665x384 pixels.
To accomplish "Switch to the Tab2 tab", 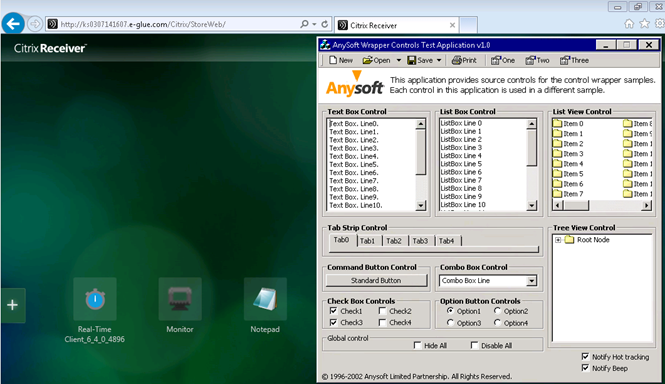I will coord(394,241).
